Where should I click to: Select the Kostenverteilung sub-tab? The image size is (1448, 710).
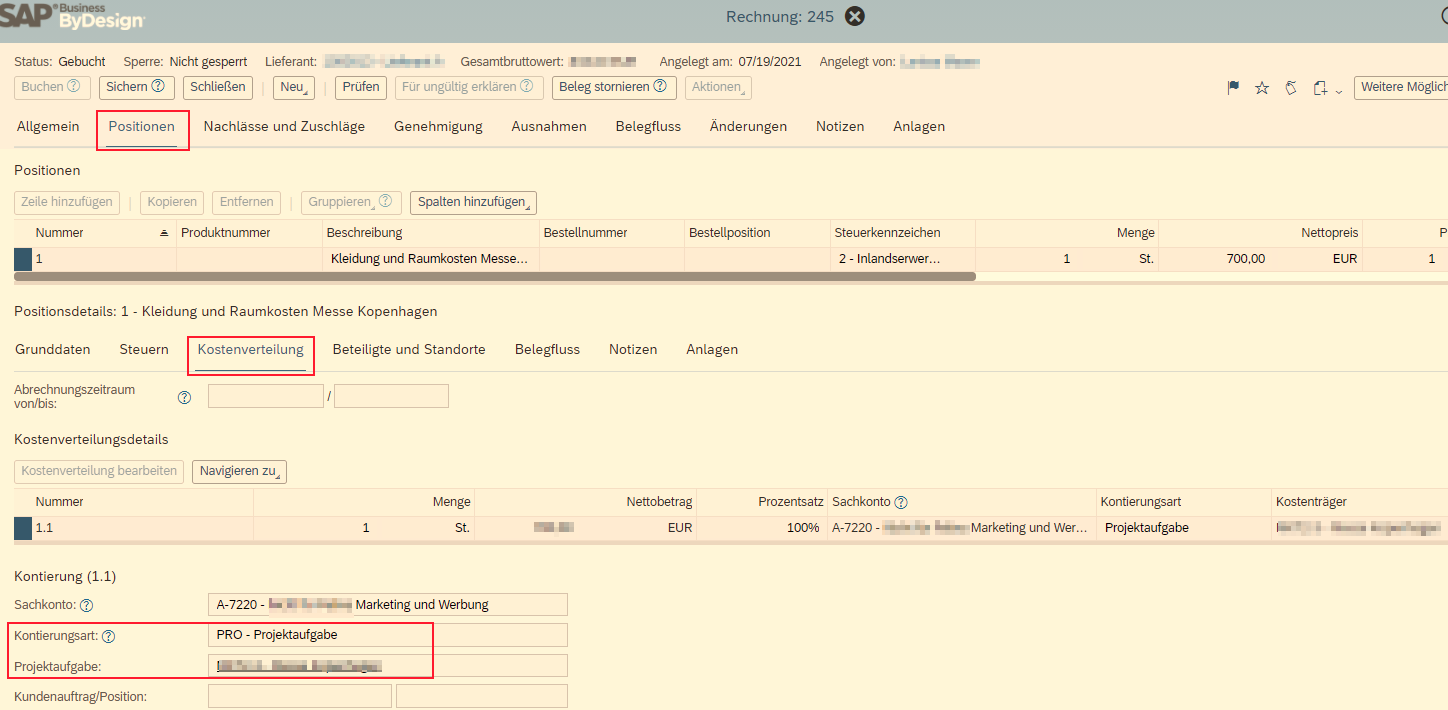pos(250,349)
